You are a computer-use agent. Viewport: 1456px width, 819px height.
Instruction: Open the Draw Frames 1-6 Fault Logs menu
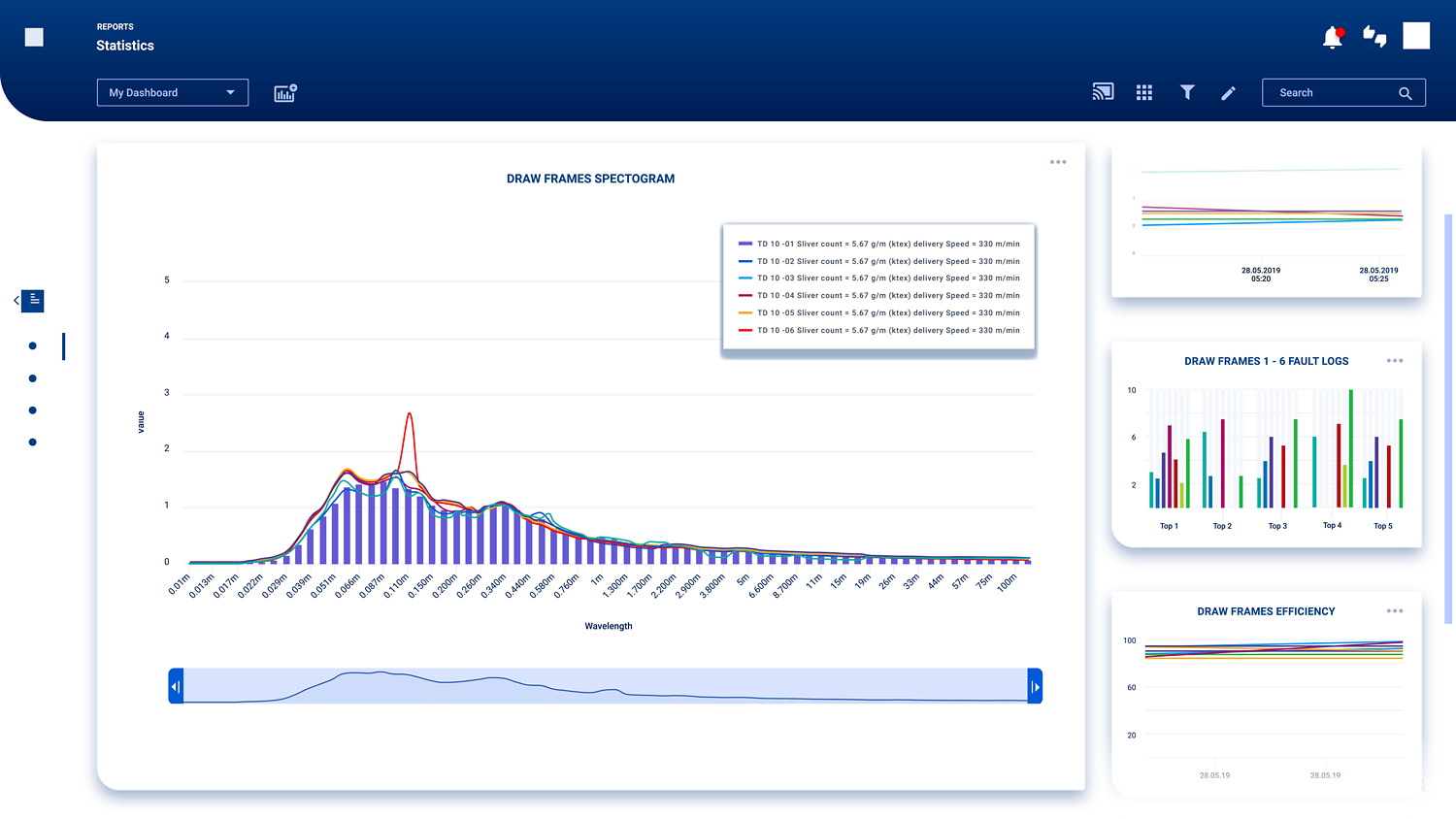coord(1395,360)
